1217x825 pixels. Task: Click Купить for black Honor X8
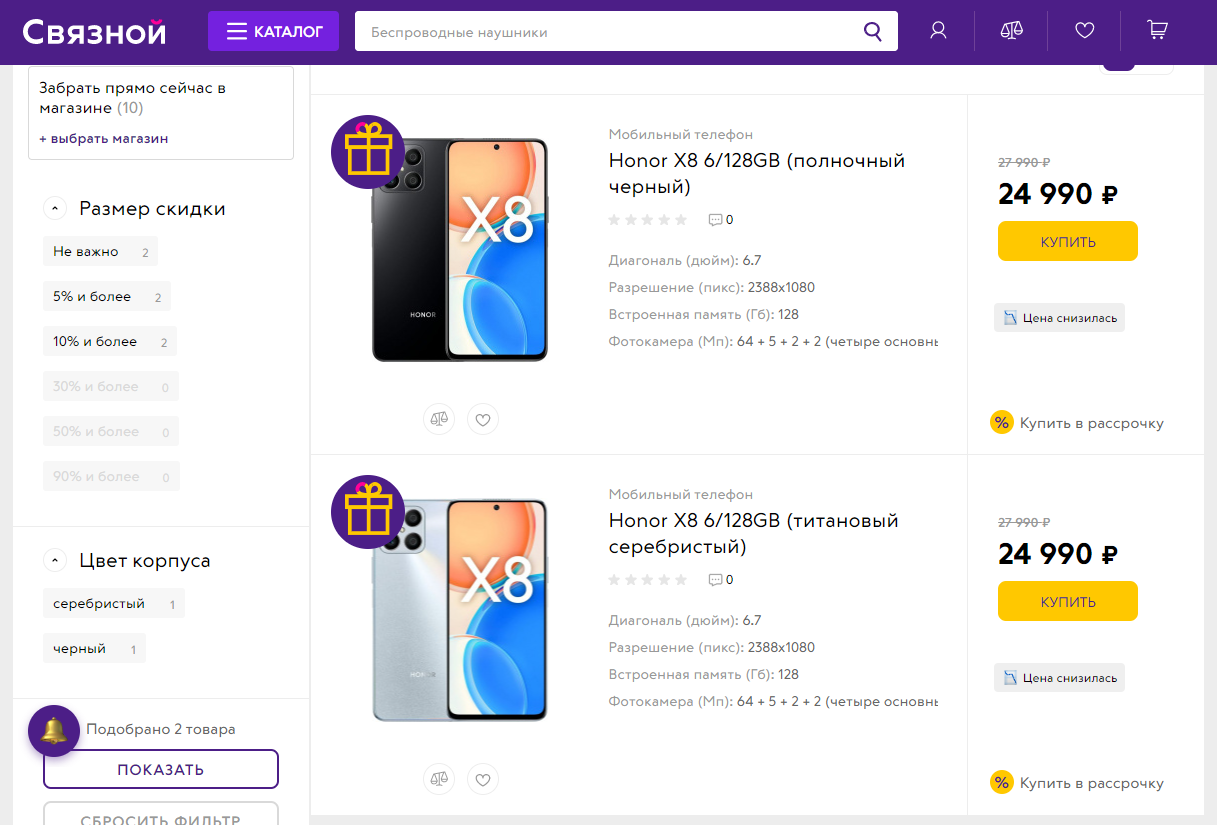coord(1067,241)
